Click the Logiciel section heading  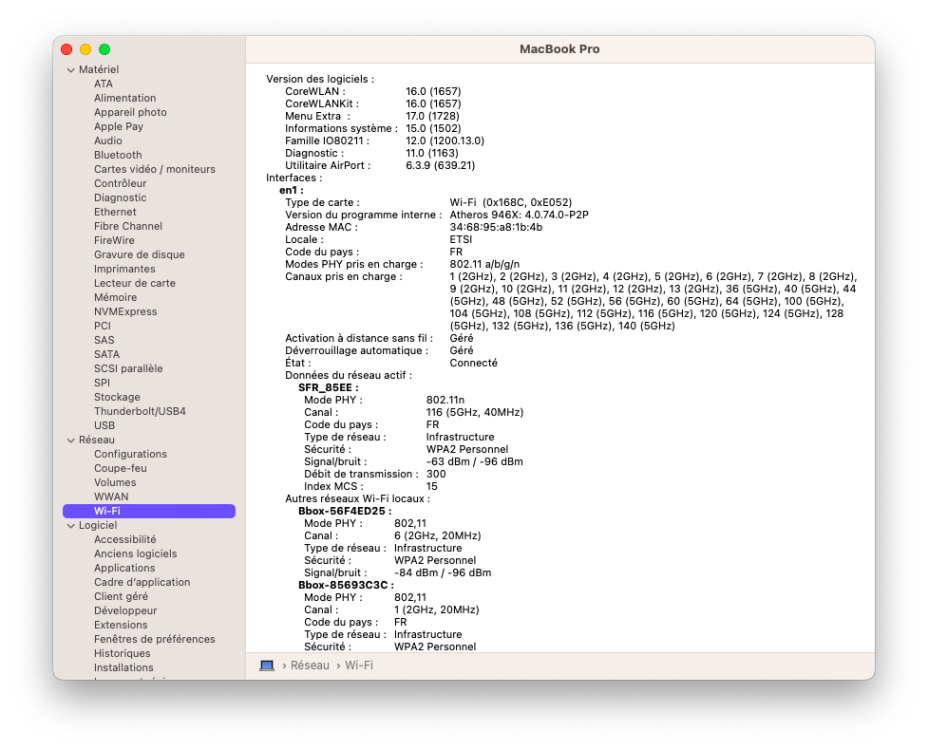coord(98,526)
